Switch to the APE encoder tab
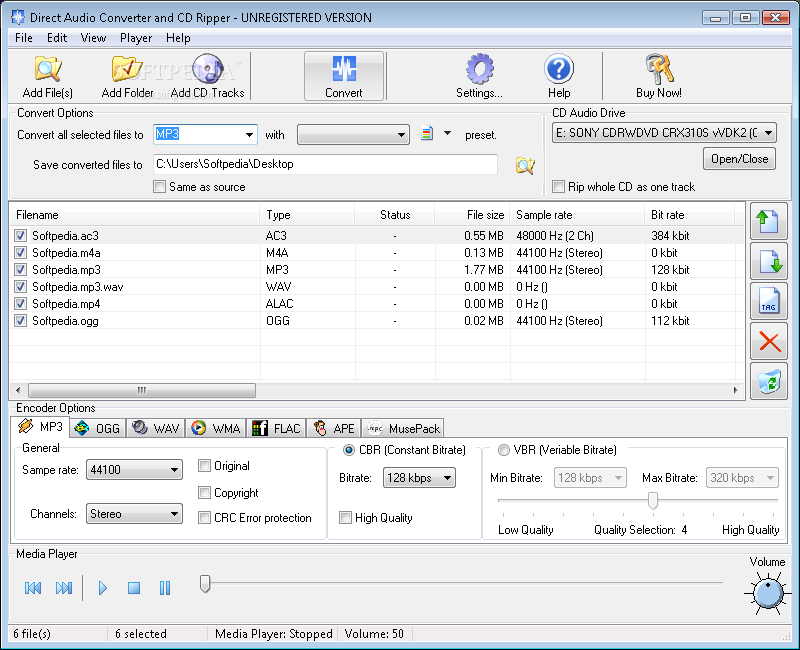Image resolution: width=800 pixels, height=650 pixels. pos(334,429)
